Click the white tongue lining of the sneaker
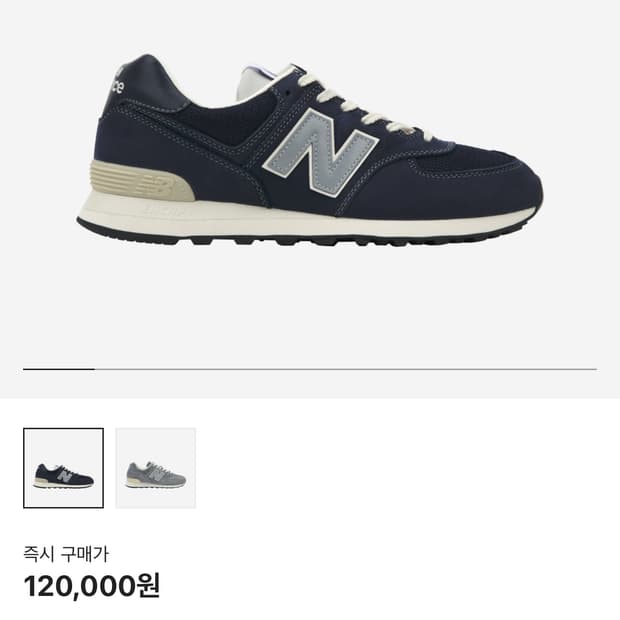Viewport: 620px width, 620px height. point(257,83)
